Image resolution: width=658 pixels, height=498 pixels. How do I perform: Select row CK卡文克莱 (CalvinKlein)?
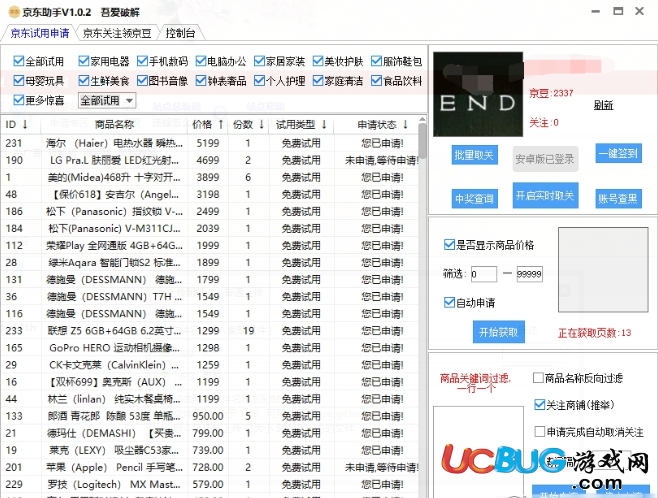210,365
